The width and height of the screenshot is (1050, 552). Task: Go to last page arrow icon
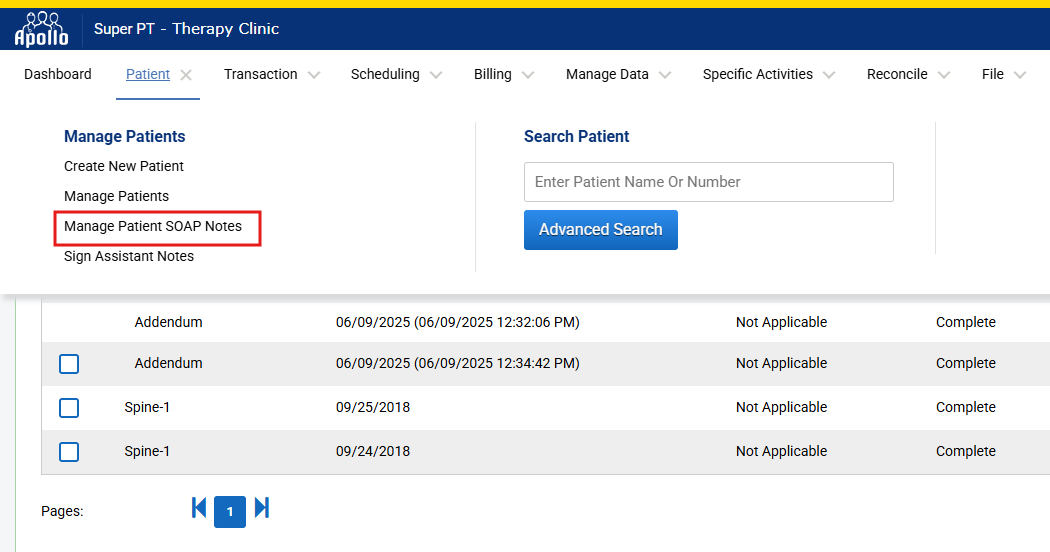coord(262,508)
